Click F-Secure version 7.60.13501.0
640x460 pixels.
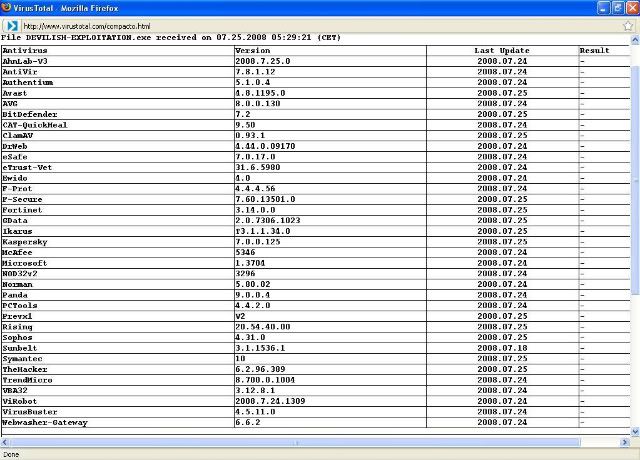coord(265,199)
